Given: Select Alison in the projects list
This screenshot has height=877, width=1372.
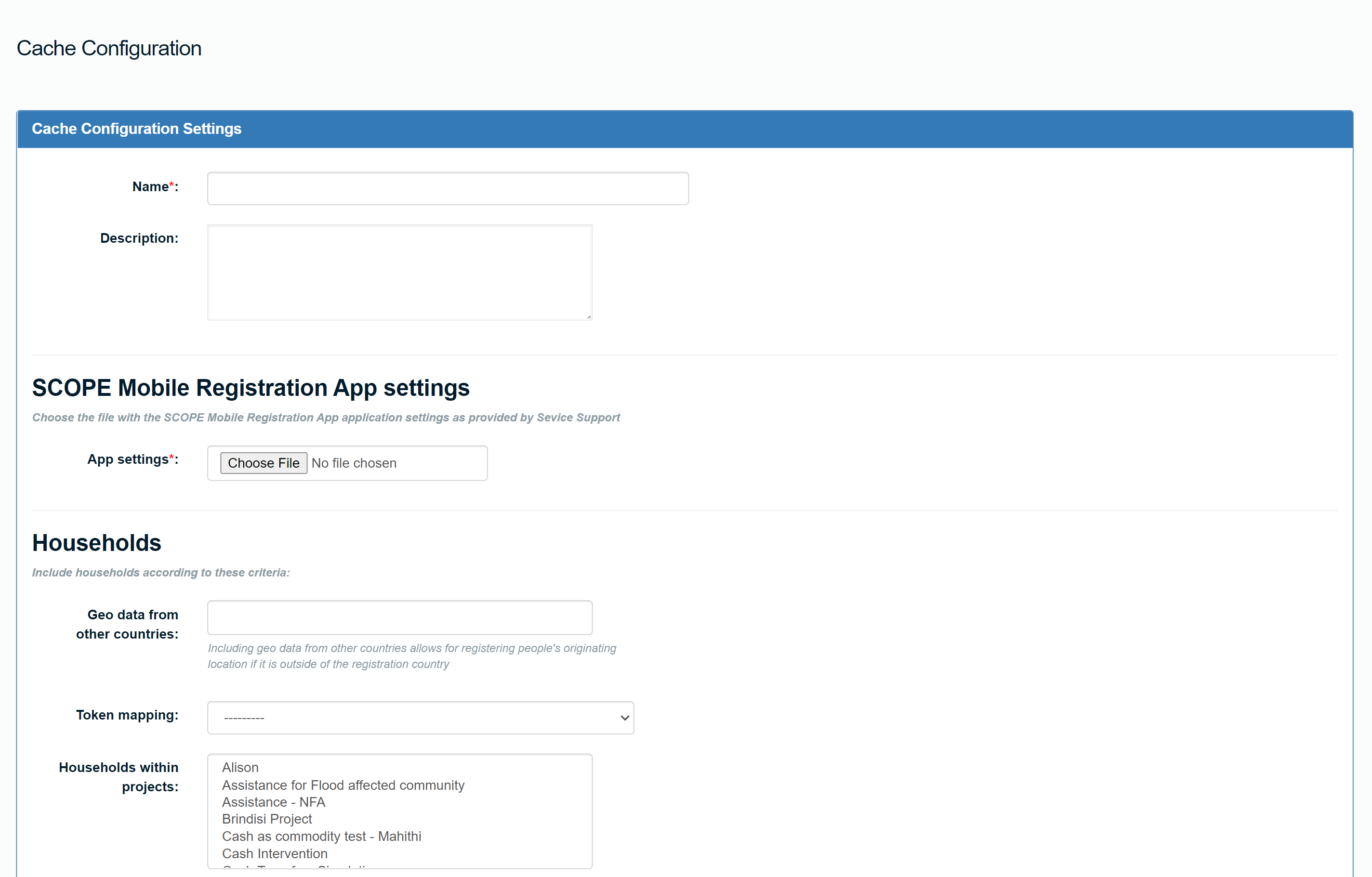Looking at the screenshot, I should point(240,768).
